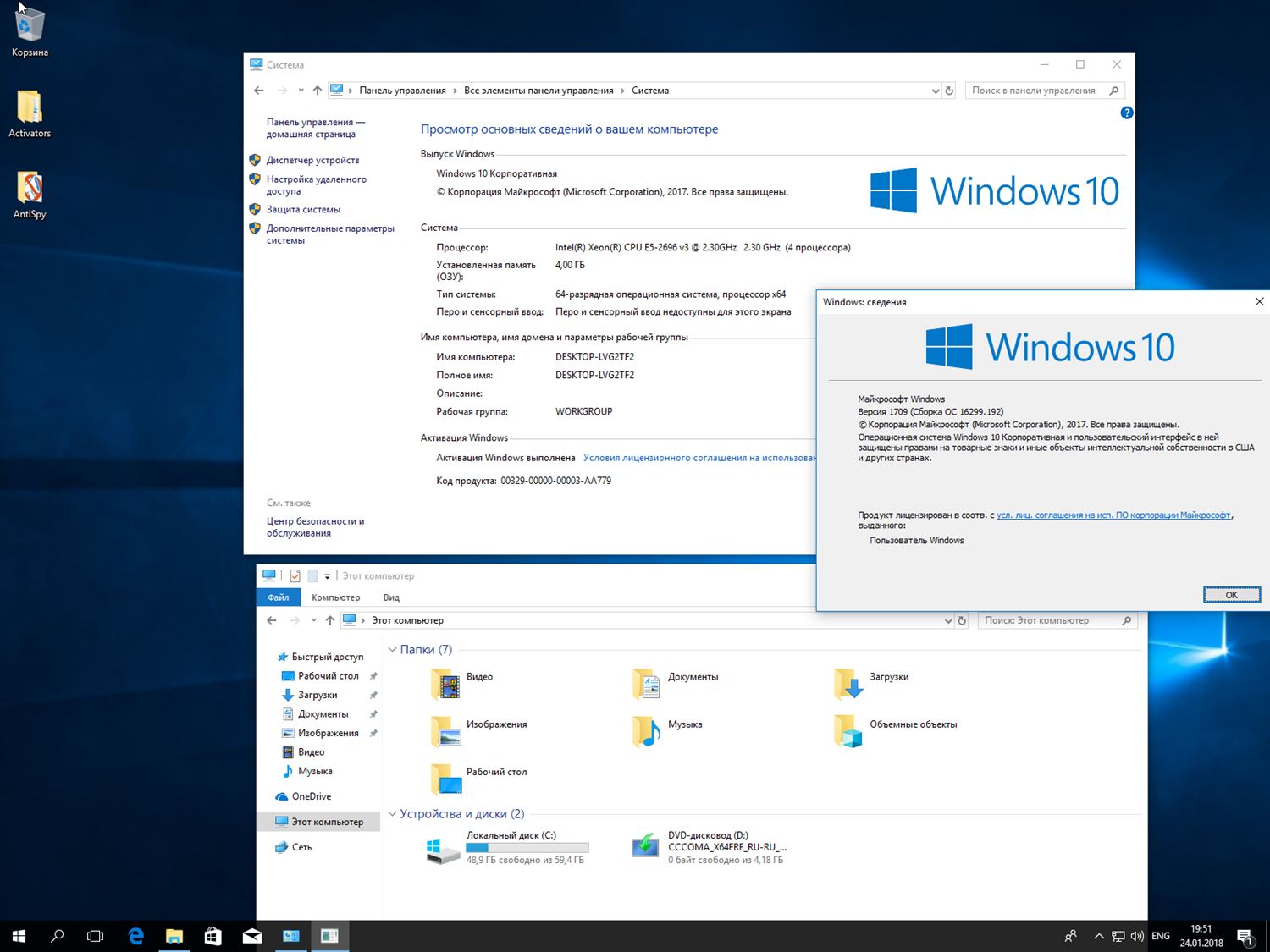Open the Mail app on taskbar

pyautogui.click(x=252, y=936)
